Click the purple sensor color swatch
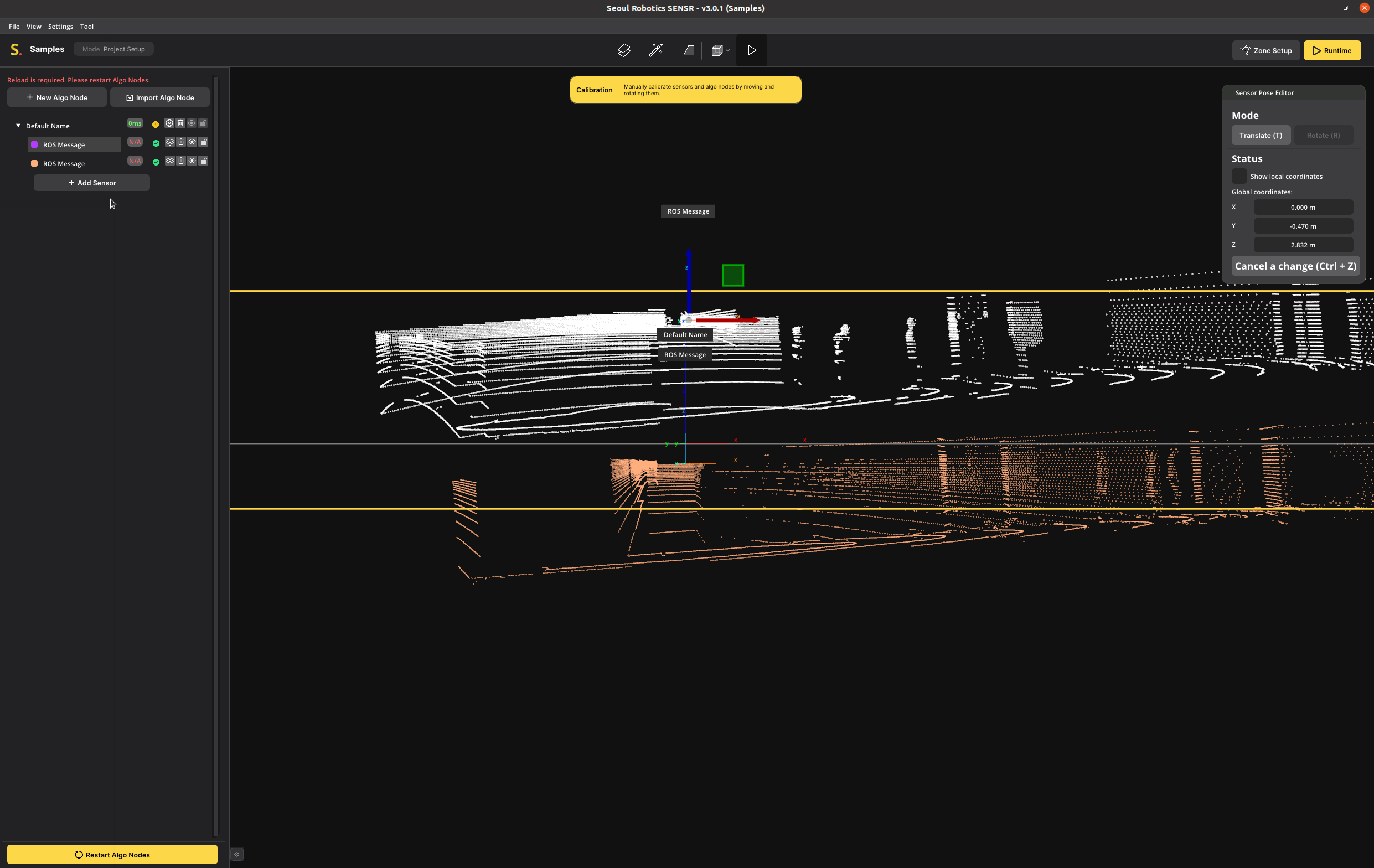Image resolution: width=1374 pixels, height=868 pixels. pos(34,145)
